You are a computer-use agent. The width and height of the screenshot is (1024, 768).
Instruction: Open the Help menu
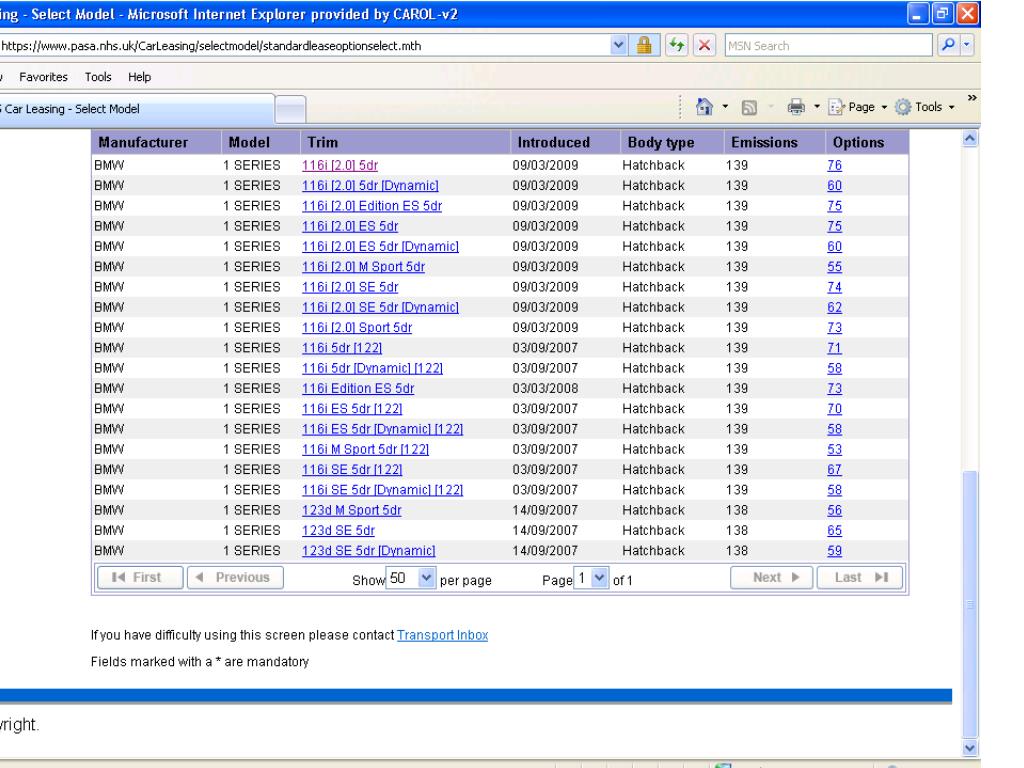(x=139, y=76)
